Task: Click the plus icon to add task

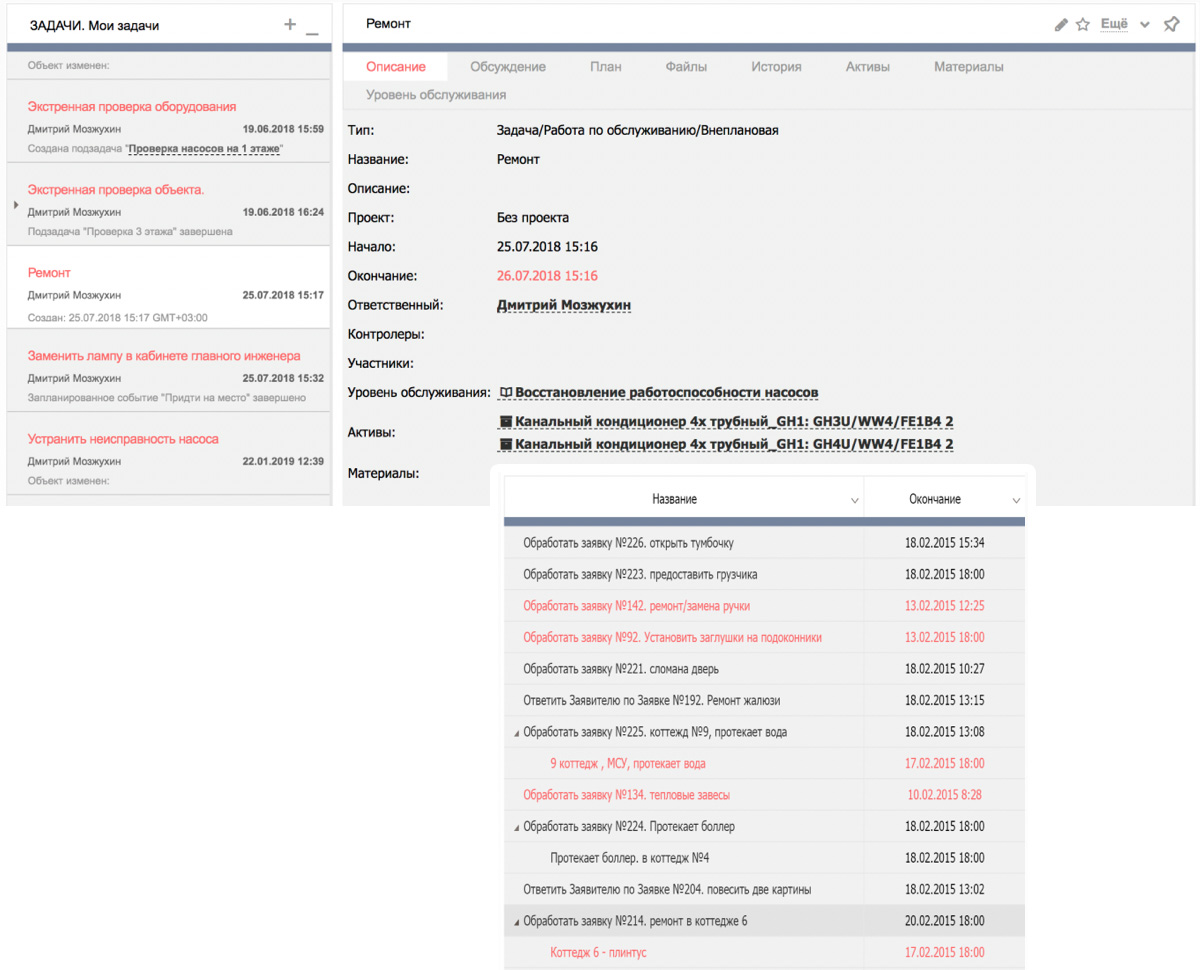Action: pyautogui.click(x=290, y=25)
